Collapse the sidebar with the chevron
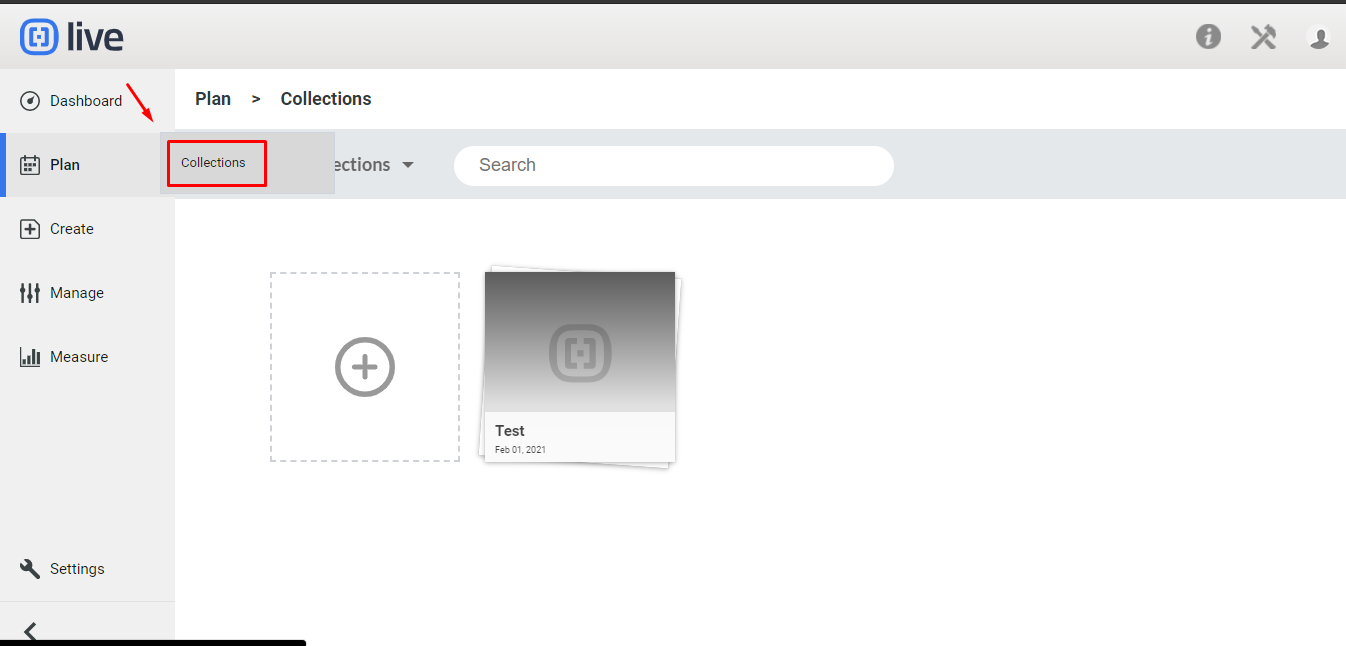Viewport: 1346px width, 646px height. (31, 632)
